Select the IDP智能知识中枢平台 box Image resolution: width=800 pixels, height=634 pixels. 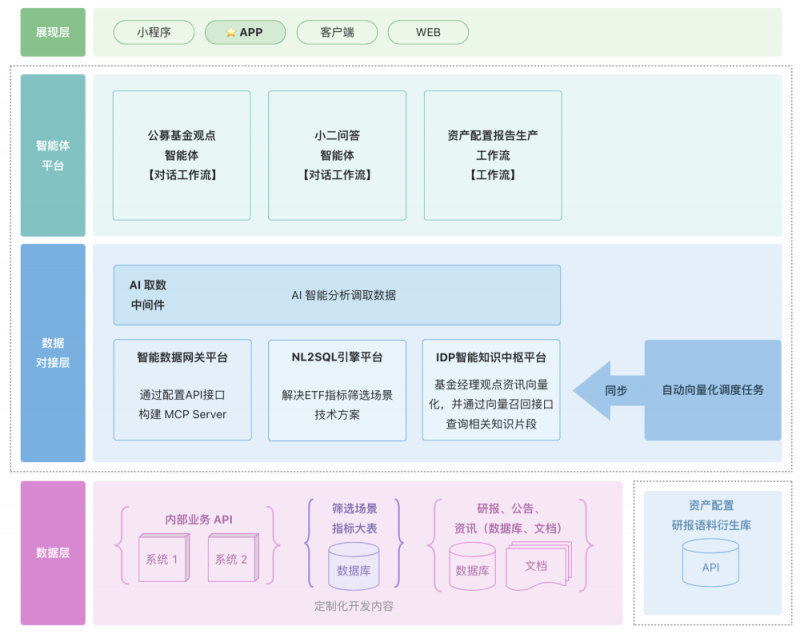(x=491, y=390)
